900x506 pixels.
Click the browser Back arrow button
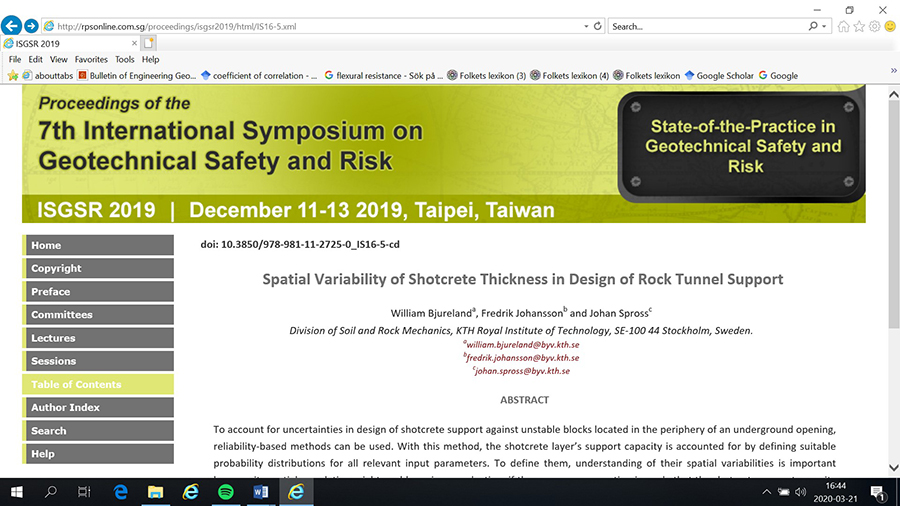pos(12,26)
